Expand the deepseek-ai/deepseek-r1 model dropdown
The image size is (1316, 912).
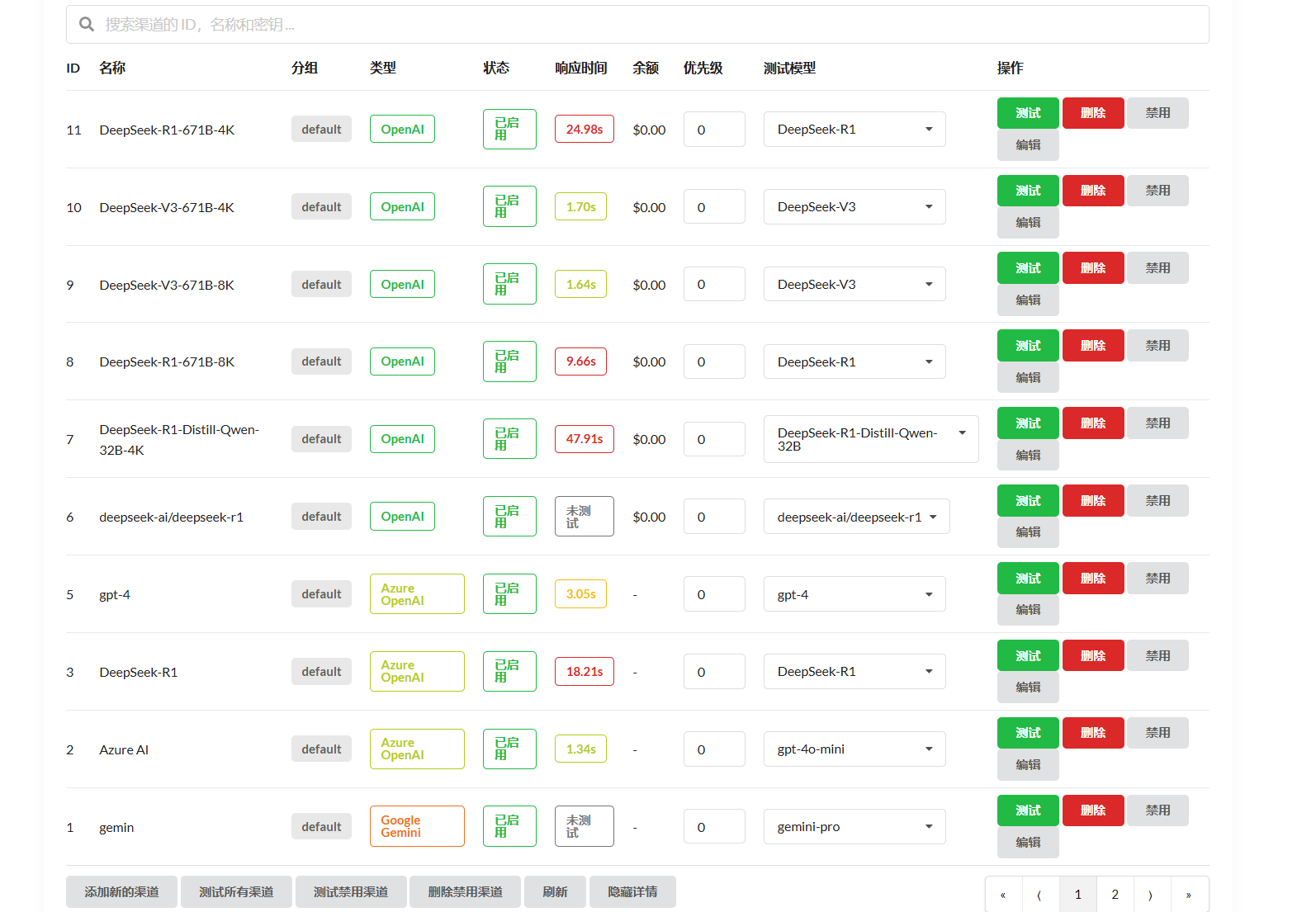click(x=857, y=517)
